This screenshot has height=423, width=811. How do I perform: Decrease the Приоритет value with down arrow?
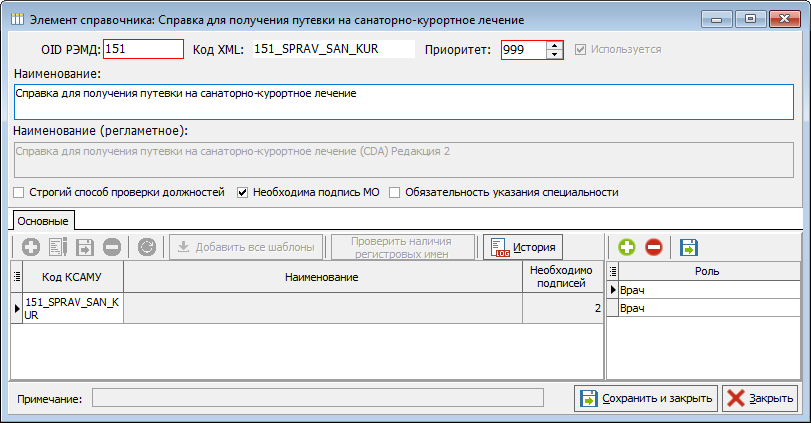555,54
